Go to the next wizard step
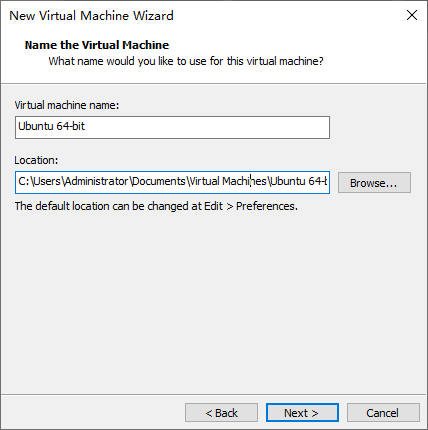428x430 pixels. 302,413
